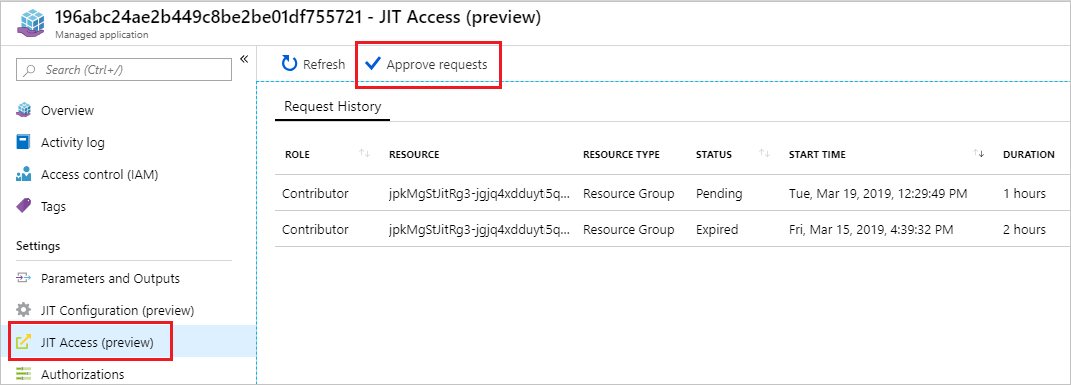
Task: Click the JIT Access external-link icon
Action: pos(24,342)
